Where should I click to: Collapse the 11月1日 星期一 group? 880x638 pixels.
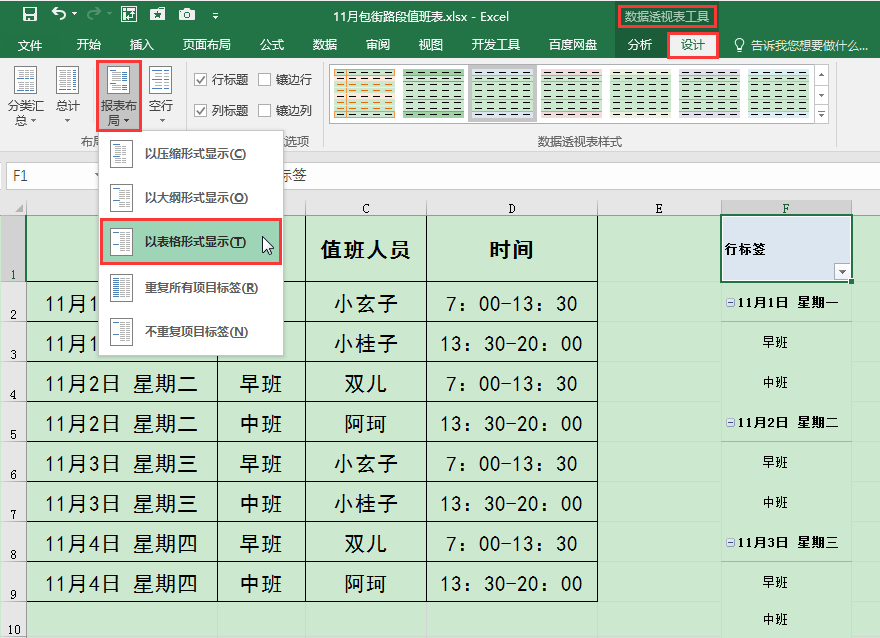[x=730, y=302]
